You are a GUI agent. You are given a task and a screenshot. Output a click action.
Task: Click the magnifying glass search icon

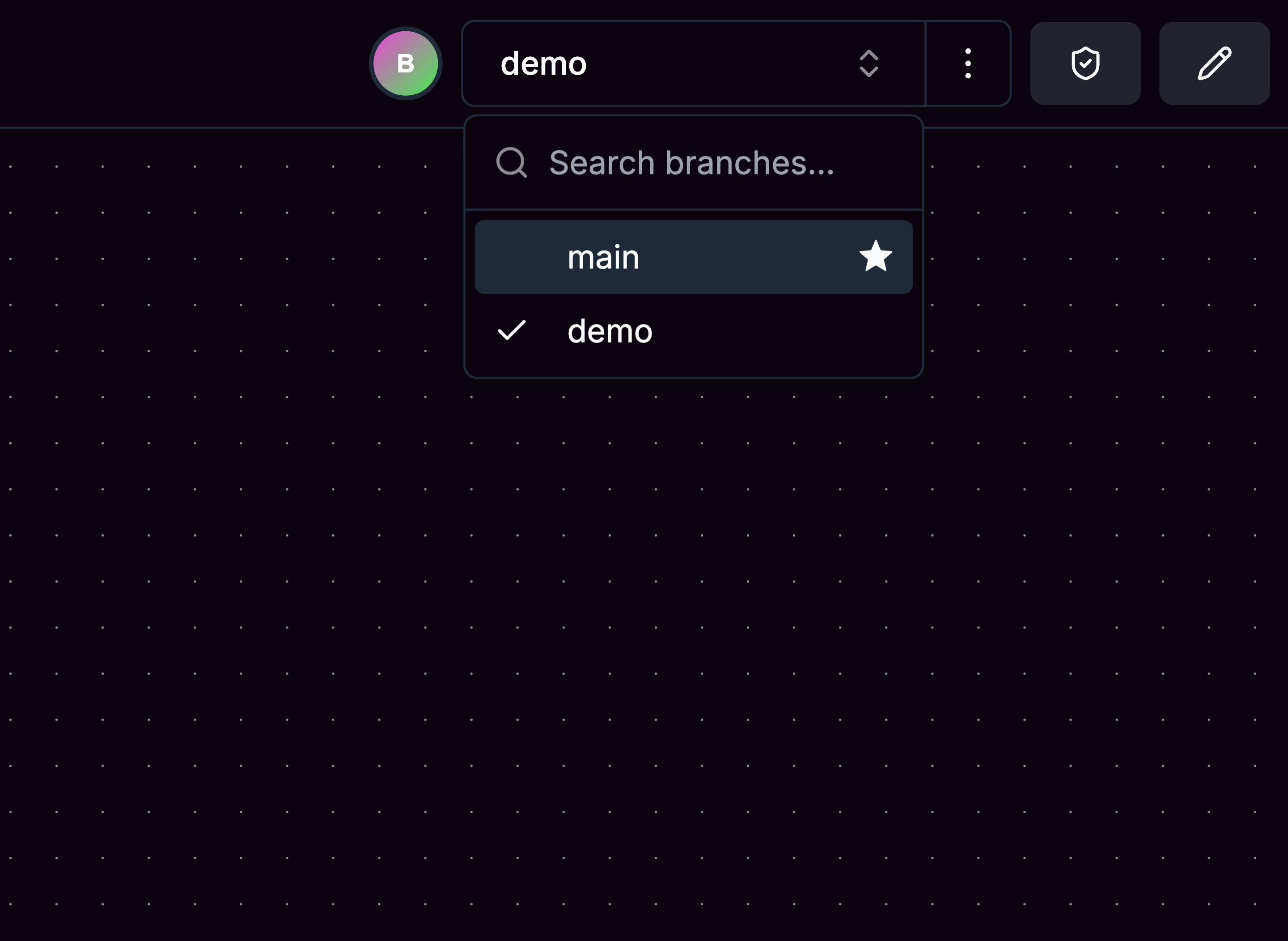[x=511, y=163]
